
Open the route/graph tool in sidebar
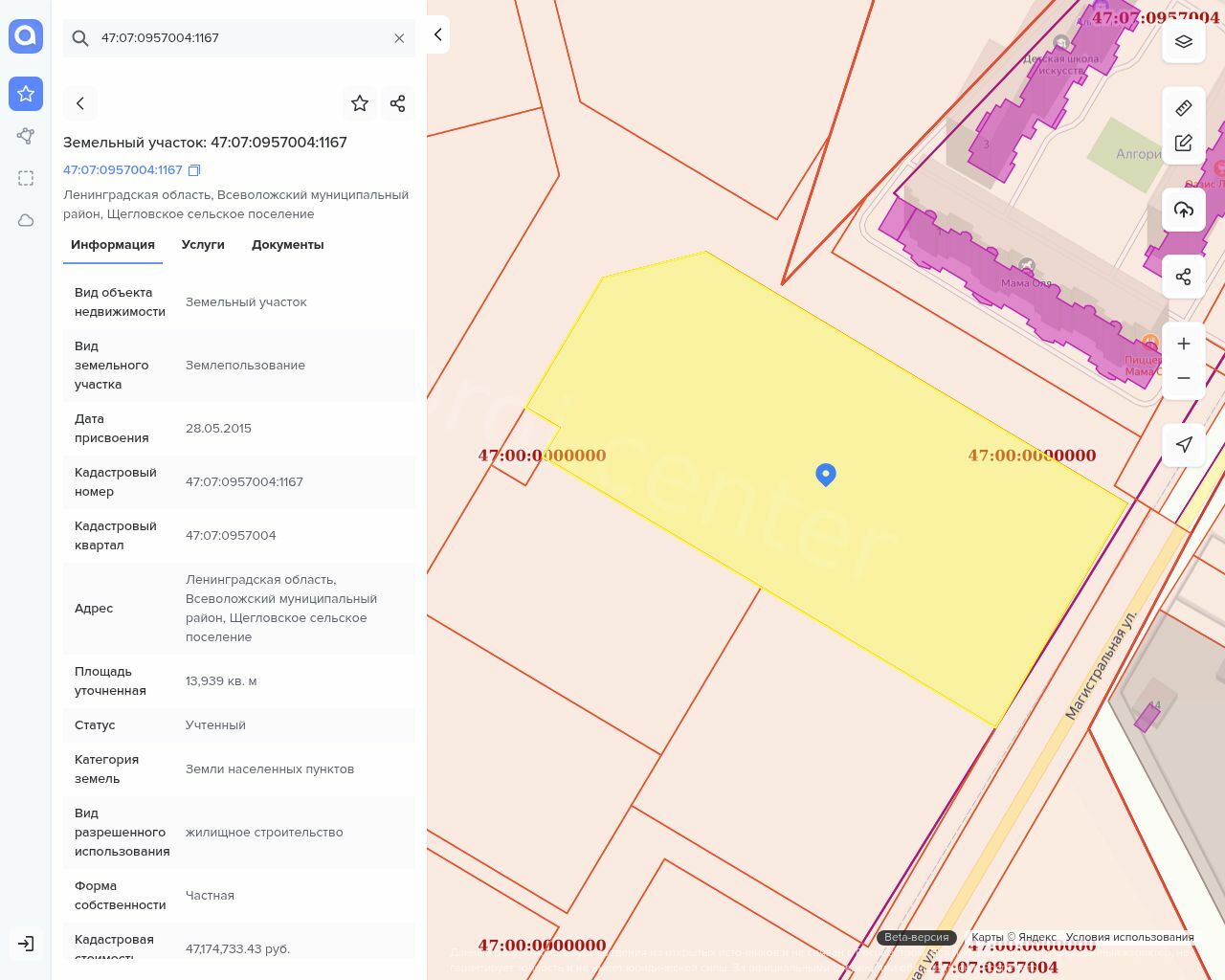point(26,136)
